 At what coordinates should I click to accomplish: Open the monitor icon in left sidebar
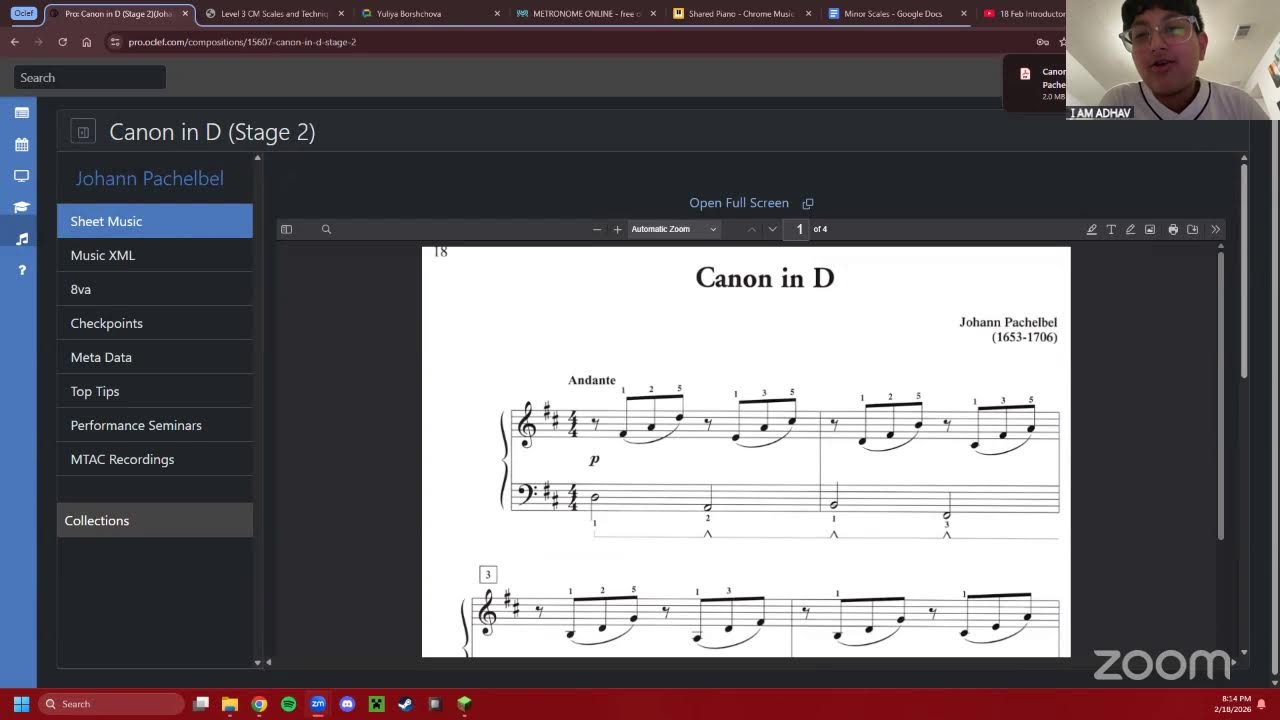pyautogui.click(x=21, y=175)
